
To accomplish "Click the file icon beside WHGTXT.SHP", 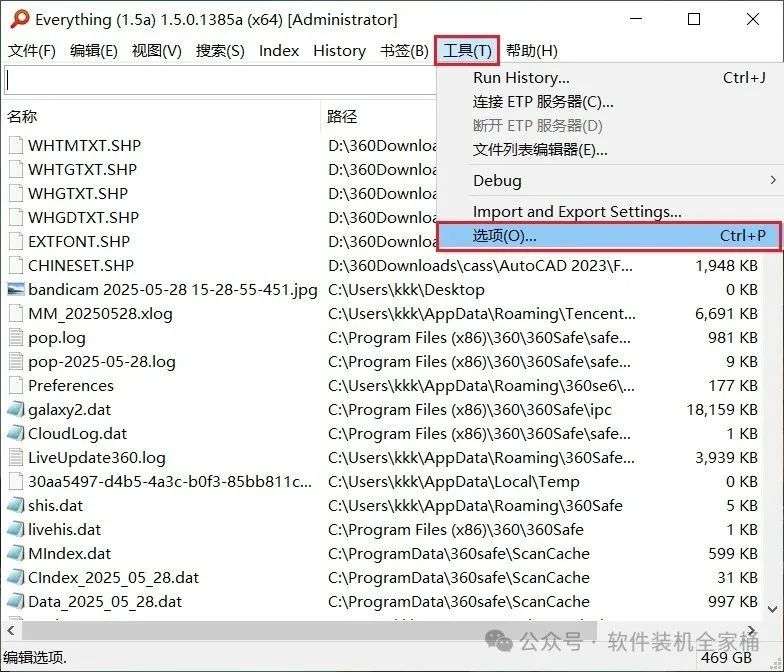I will [16, 194].
